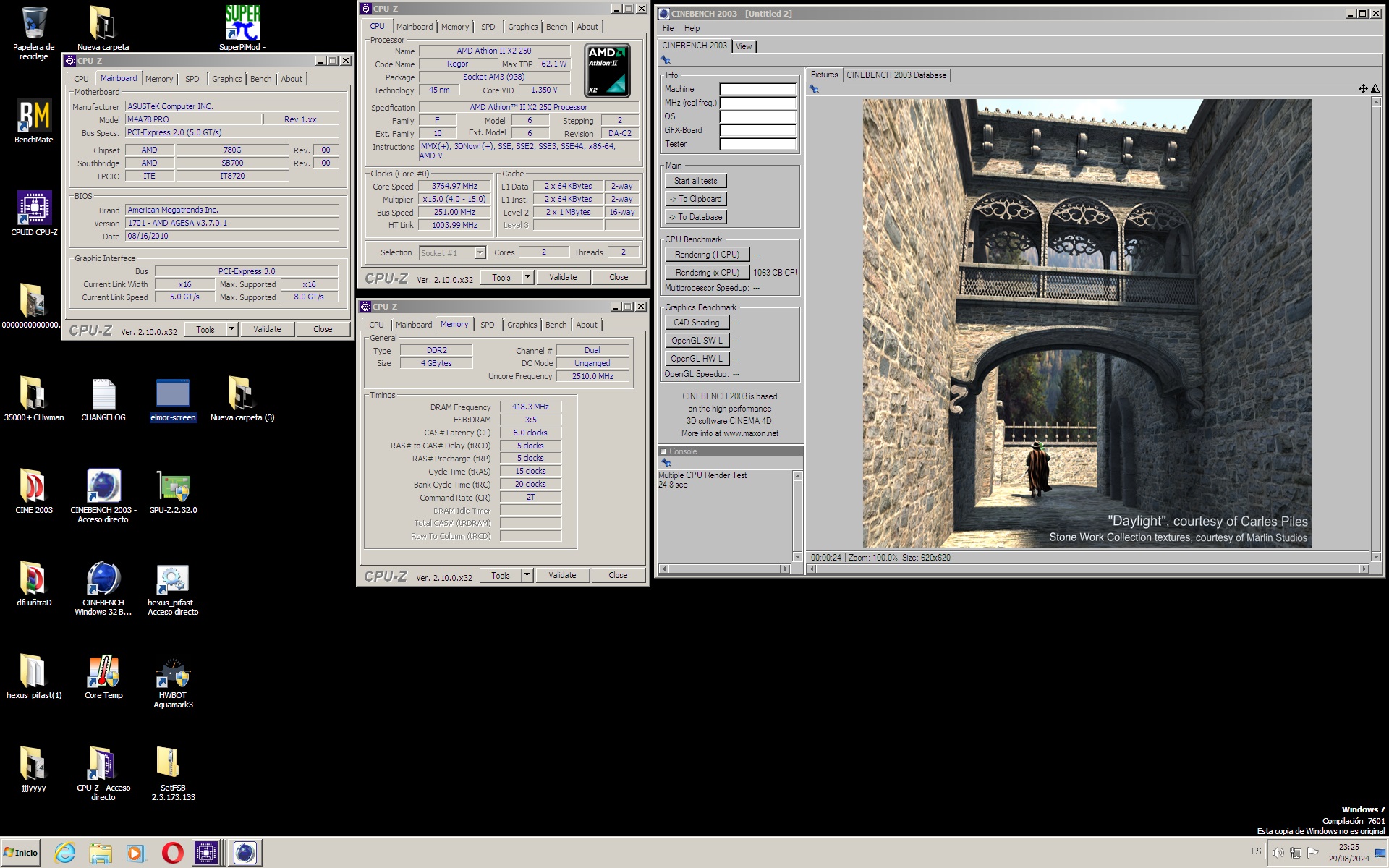
Task: Open Windows Media Player from the taskbar
Action: point(135,853)
